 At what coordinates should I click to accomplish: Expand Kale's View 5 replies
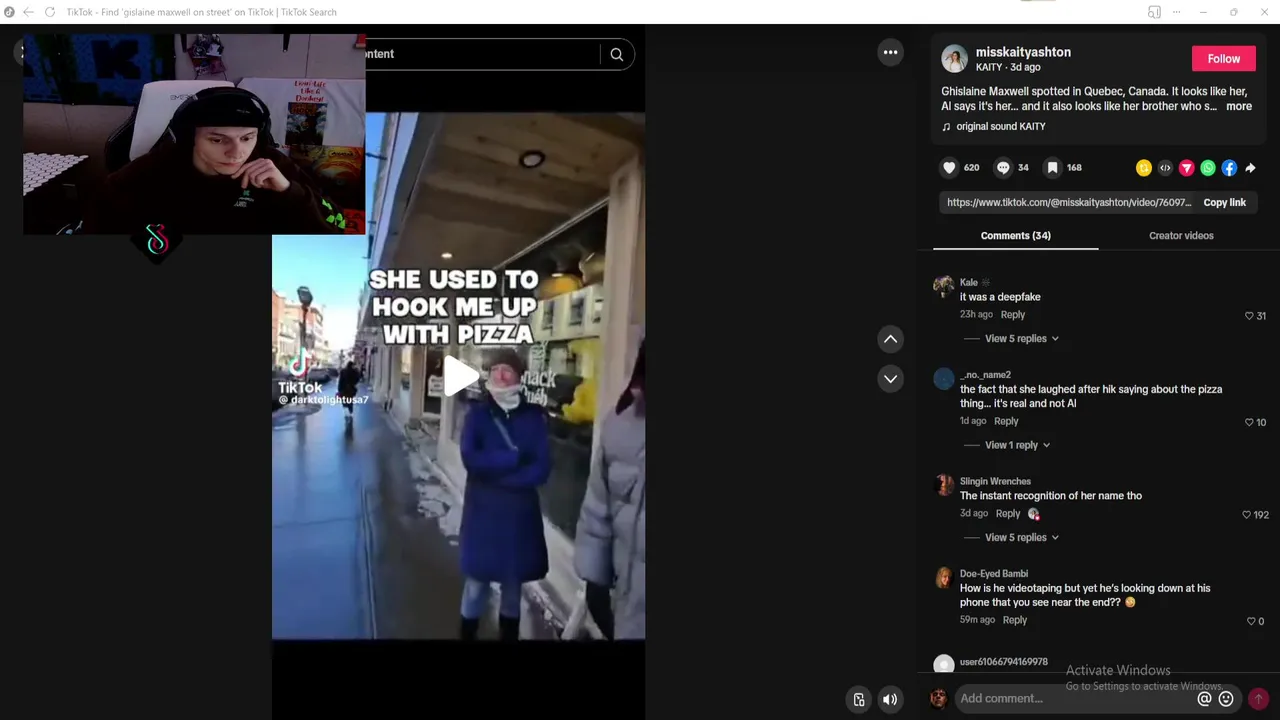pos(1021,338)
